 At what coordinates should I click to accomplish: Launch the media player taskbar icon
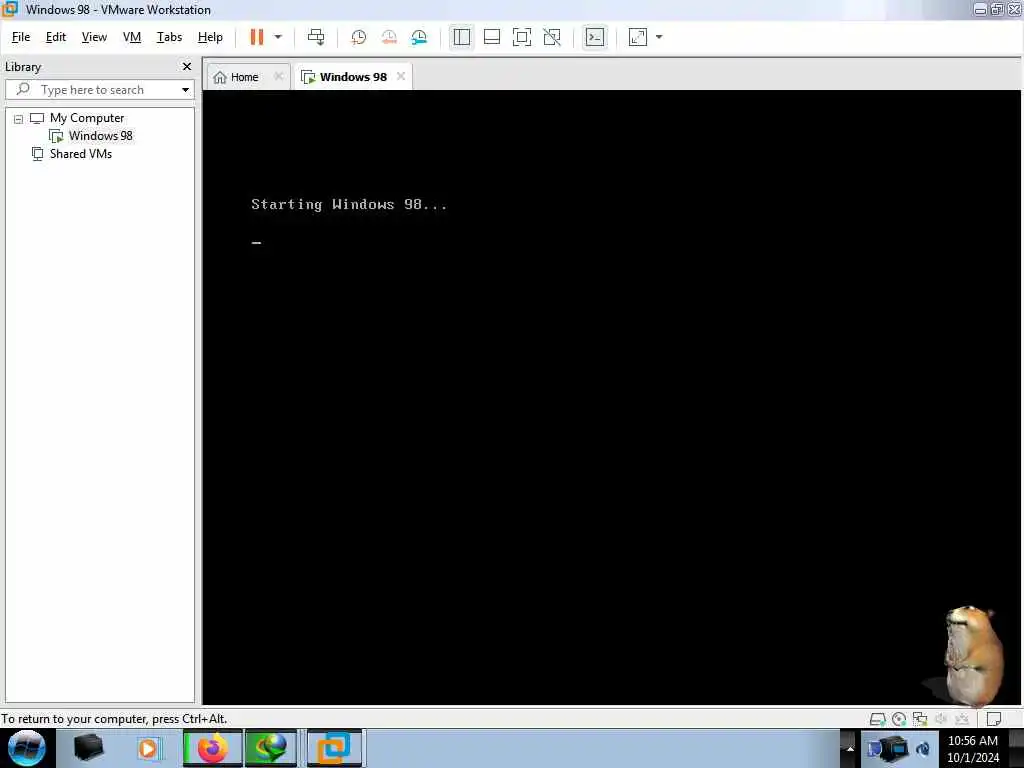coord(148,748)
